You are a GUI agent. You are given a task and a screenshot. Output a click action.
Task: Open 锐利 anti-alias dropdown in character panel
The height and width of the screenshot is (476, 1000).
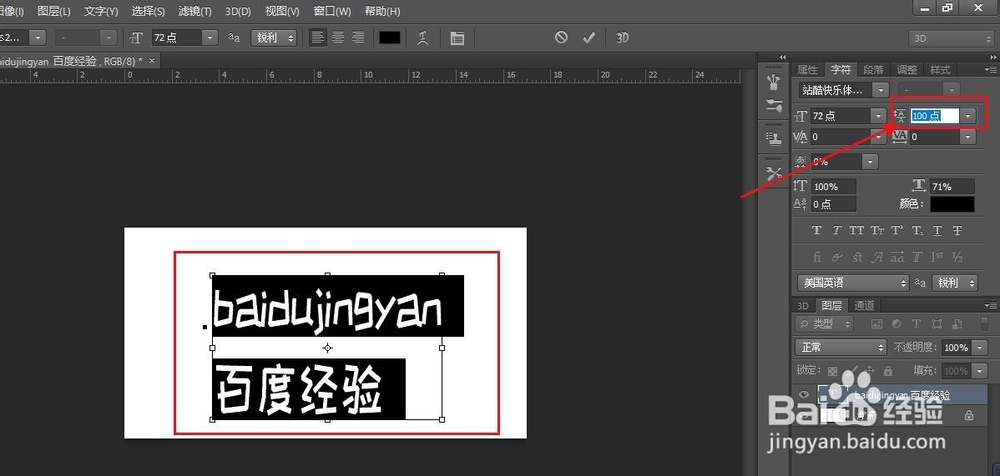[955, 283]
